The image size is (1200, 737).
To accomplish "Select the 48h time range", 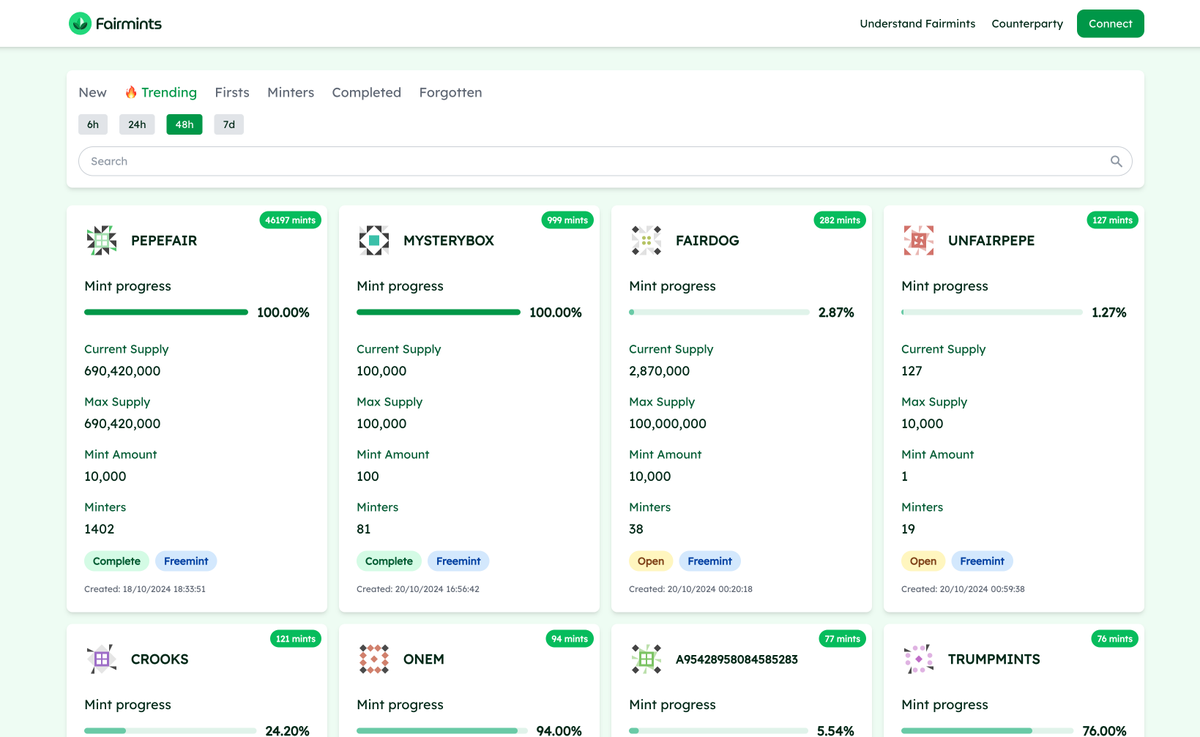I will point(184,125).
